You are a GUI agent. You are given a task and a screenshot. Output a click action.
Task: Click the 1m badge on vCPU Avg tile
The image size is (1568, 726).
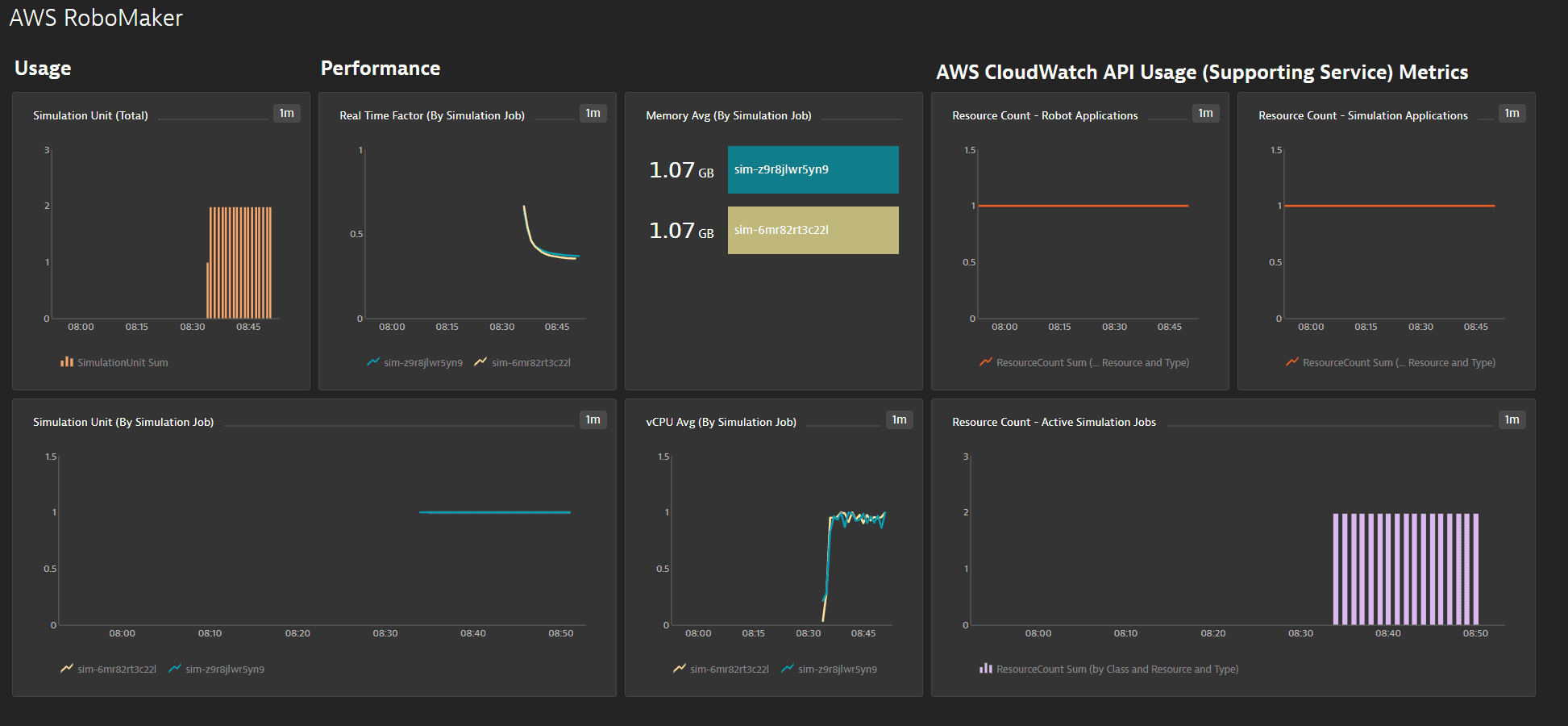(900, 419)
